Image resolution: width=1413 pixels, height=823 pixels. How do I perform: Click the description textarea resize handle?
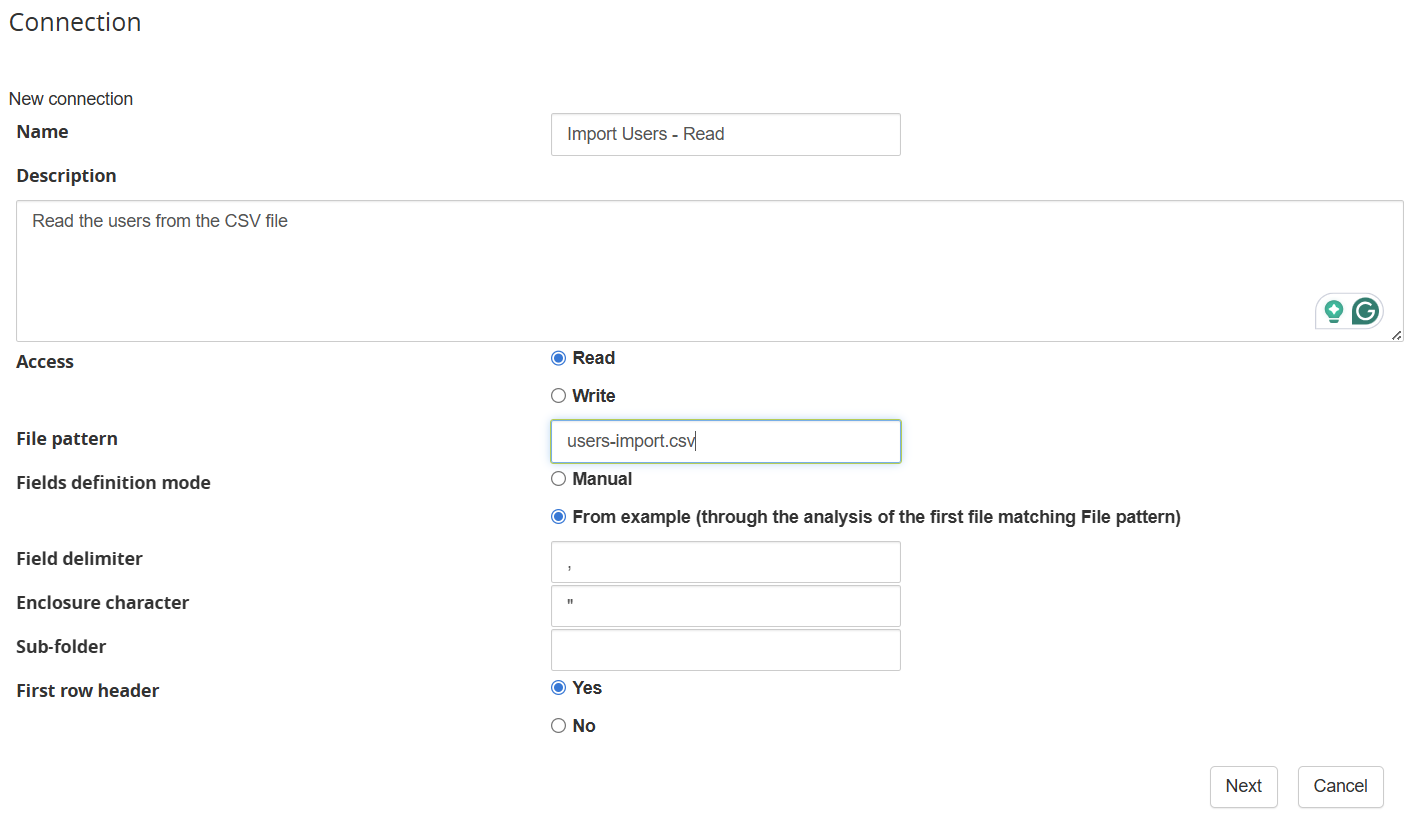click(x=1396, y=335)
